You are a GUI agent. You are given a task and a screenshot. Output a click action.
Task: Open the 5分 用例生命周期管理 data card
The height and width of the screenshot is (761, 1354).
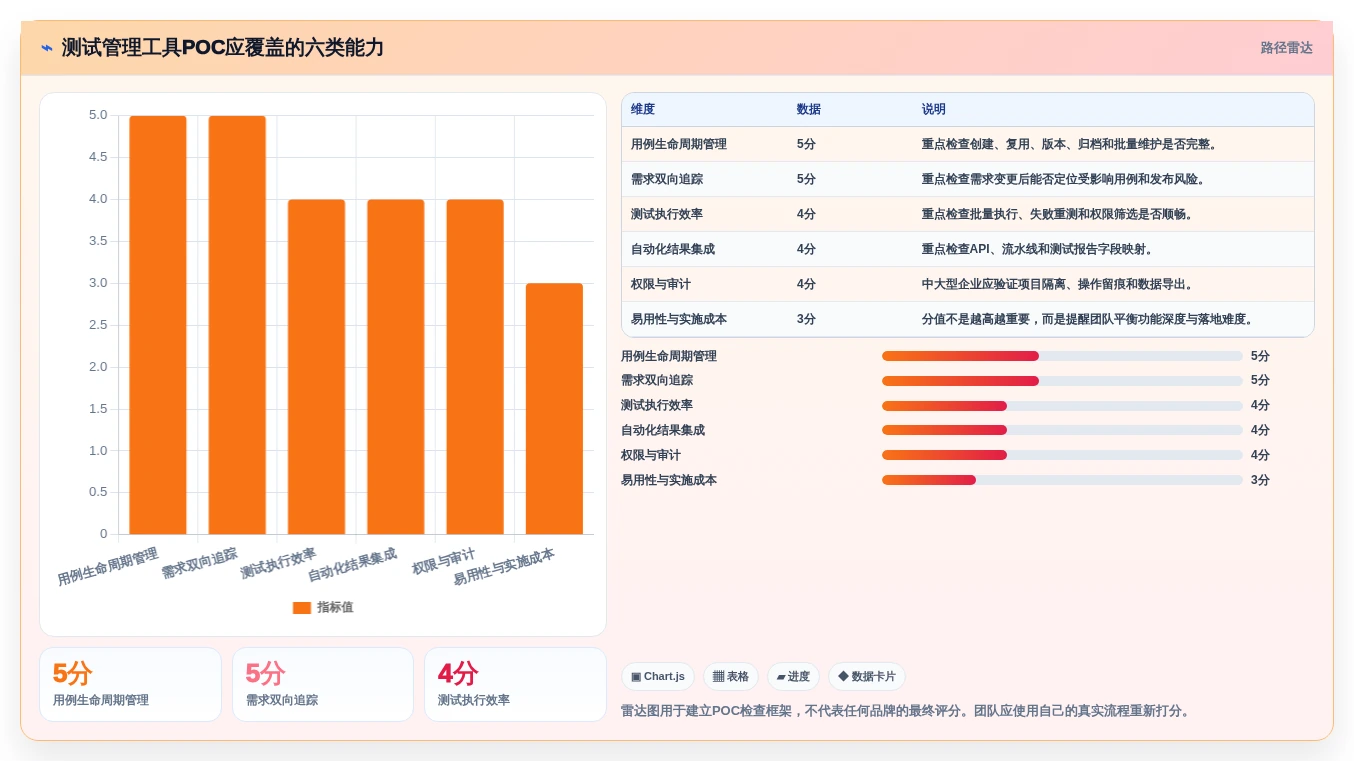click(x=130, y=684)
